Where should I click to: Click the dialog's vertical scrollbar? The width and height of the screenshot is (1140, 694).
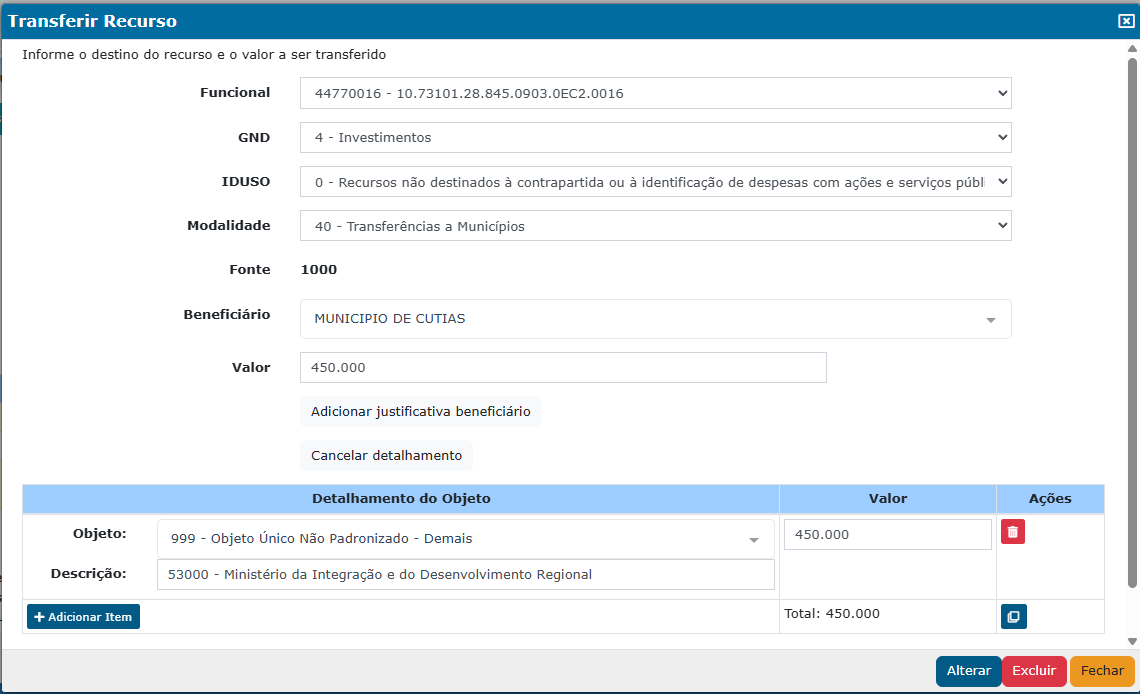tap(1132, 320)
